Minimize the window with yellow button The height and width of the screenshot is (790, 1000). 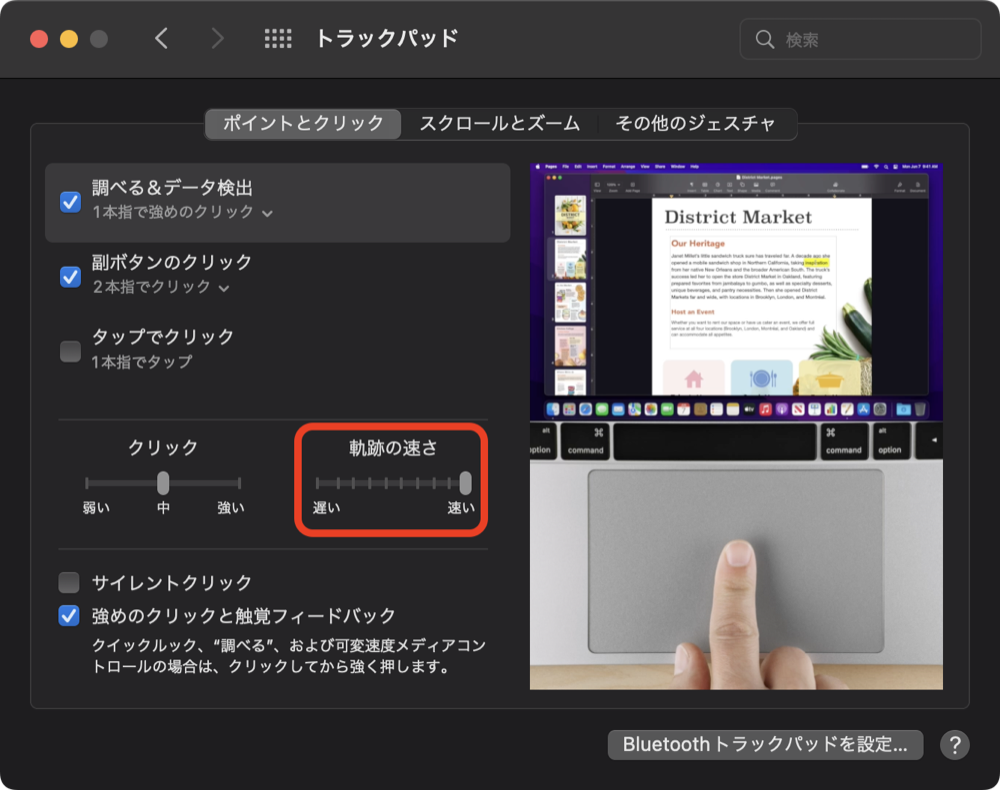click(x=69, y=39)
